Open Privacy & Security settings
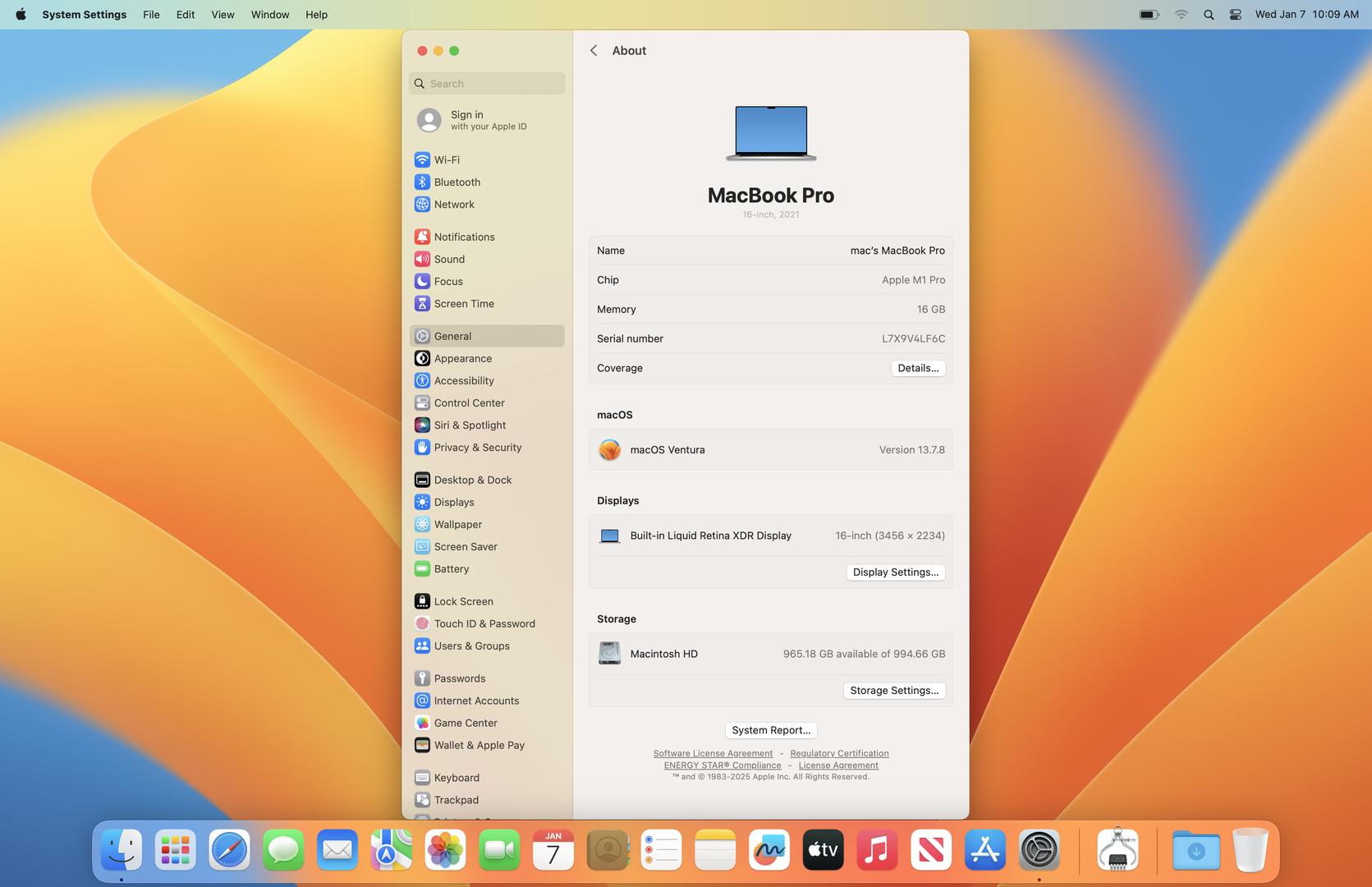 tap(477, 448)
